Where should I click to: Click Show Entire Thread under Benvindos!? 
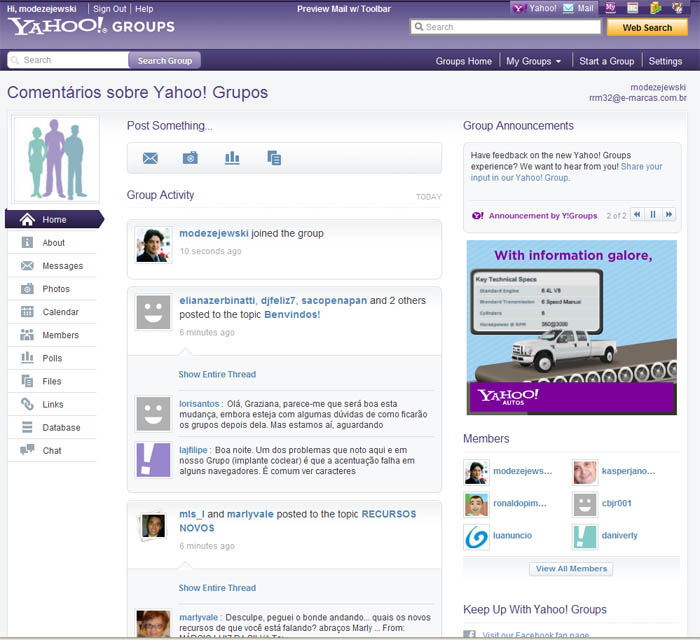coord(217,374)
